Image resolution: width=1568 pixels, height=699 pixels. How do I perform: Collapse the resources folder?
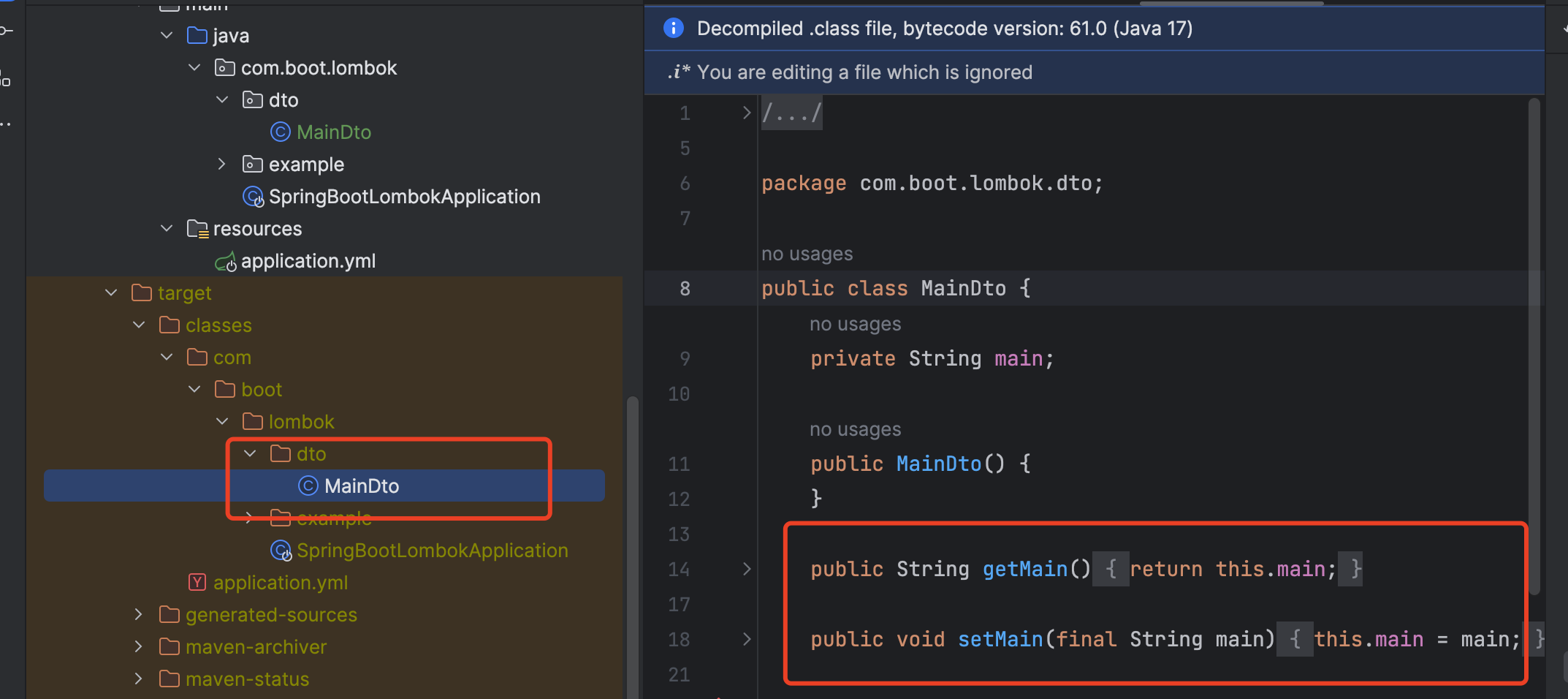(x=167, y=228)
